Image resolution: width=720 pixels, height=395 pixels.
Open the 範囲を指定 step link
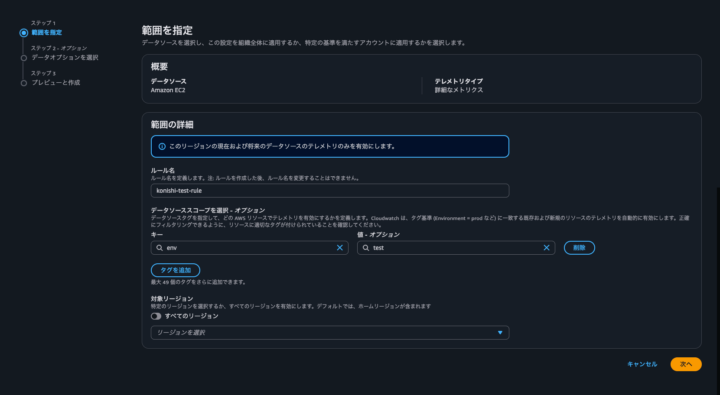point(46,33)
